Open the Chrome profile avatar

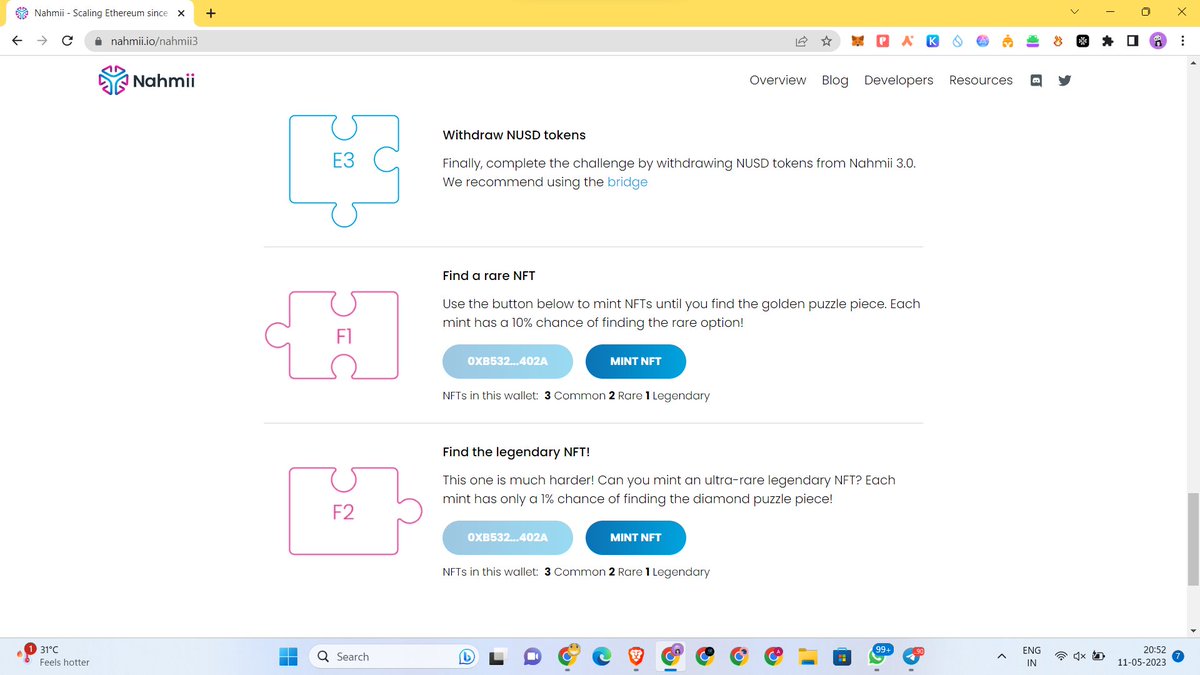click(1158, 41)
